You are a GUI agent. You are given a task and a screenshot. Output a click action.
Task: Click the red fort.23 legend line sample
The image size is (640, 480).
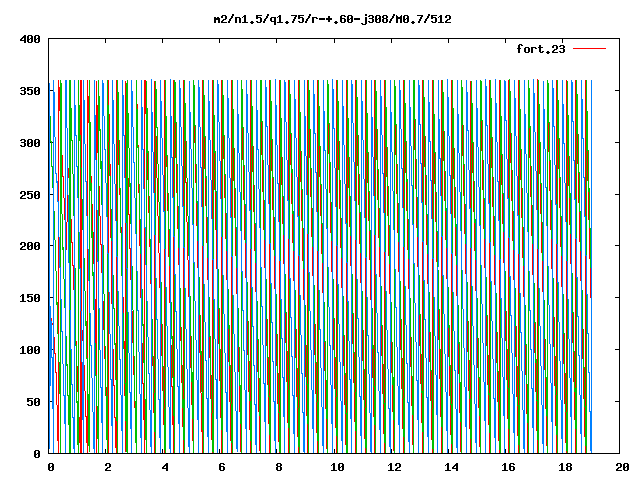(589, 49)
